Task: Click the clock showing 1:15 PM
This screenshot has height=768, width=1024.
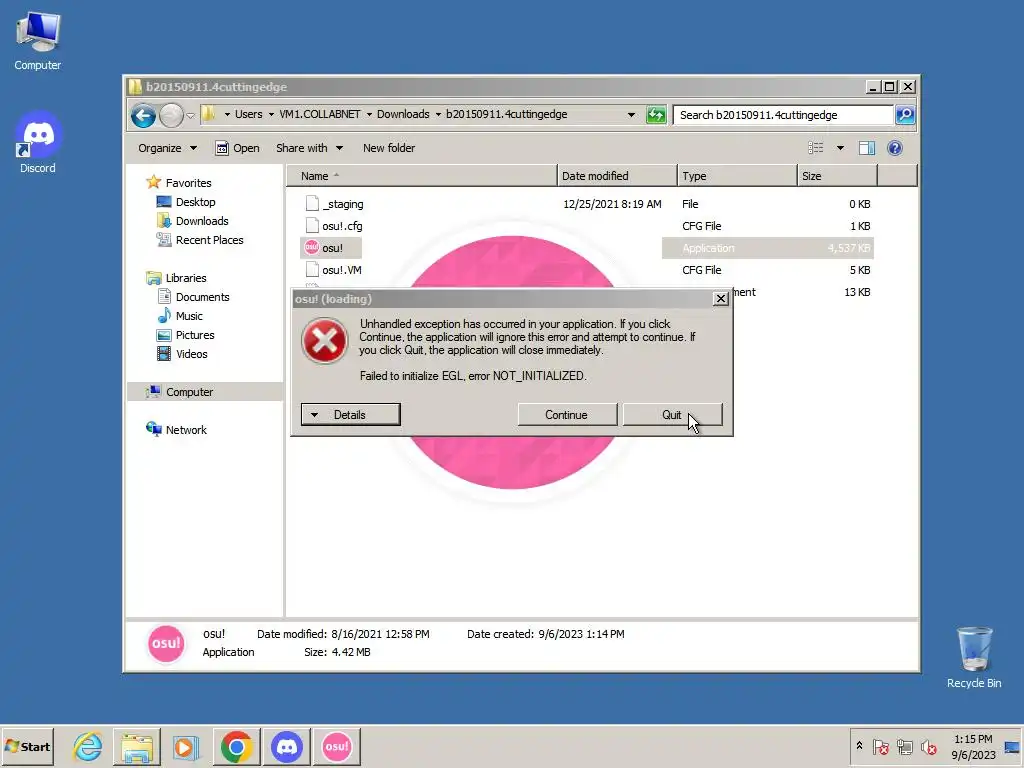Action: click(973, 746)
